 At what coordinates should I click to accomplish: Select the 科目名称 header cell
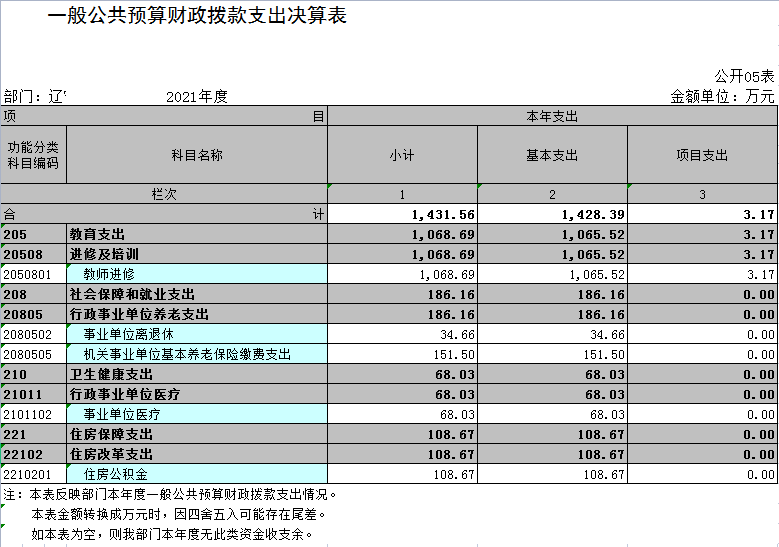pyautogui.click(x=197, y=155)
